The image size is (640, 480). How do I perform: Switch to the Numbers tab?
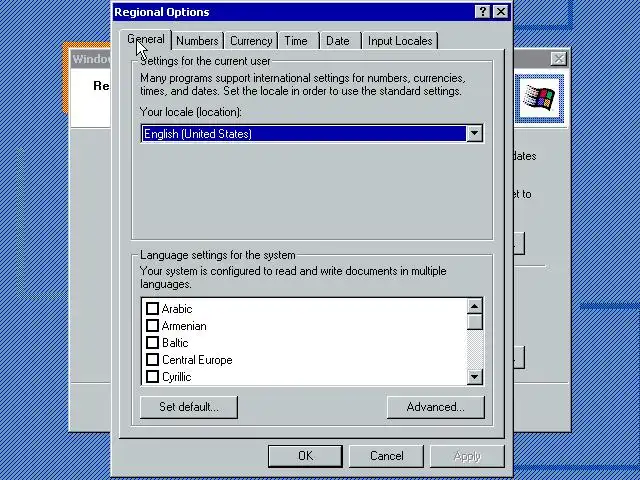click(197, 41)
